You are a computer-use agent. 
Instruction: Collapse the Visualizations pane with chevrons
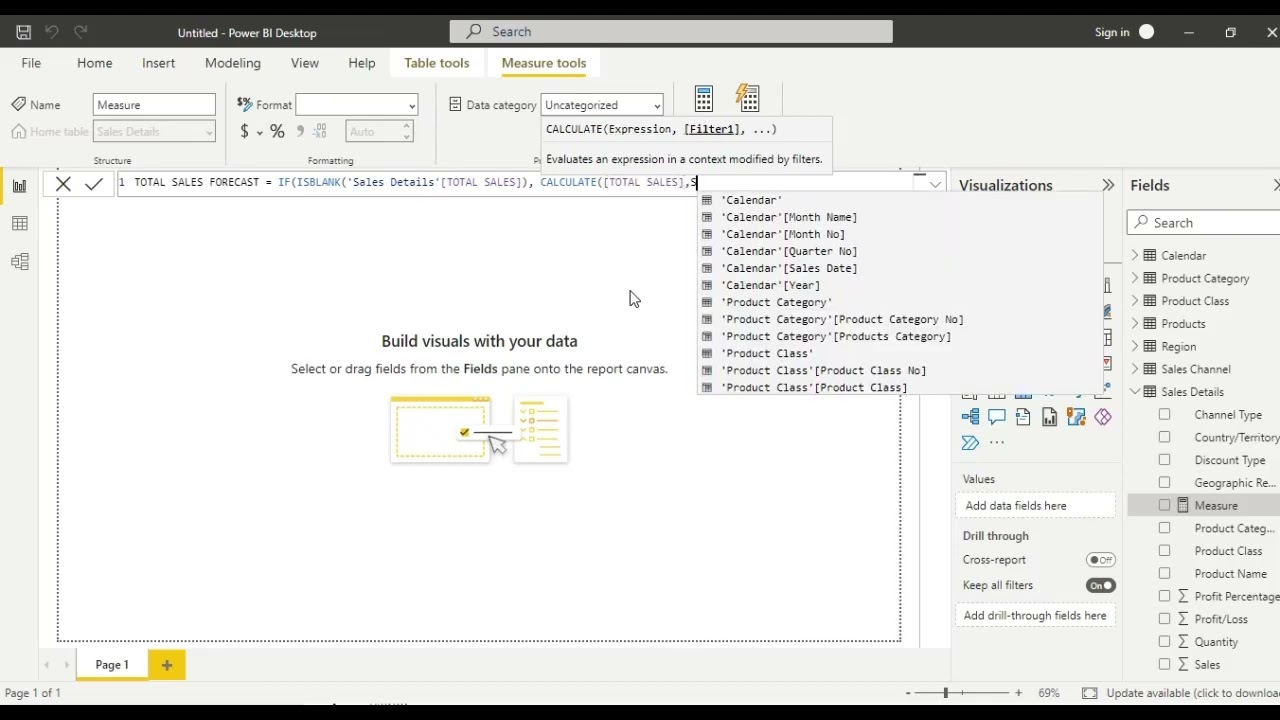coord(1108,185)
